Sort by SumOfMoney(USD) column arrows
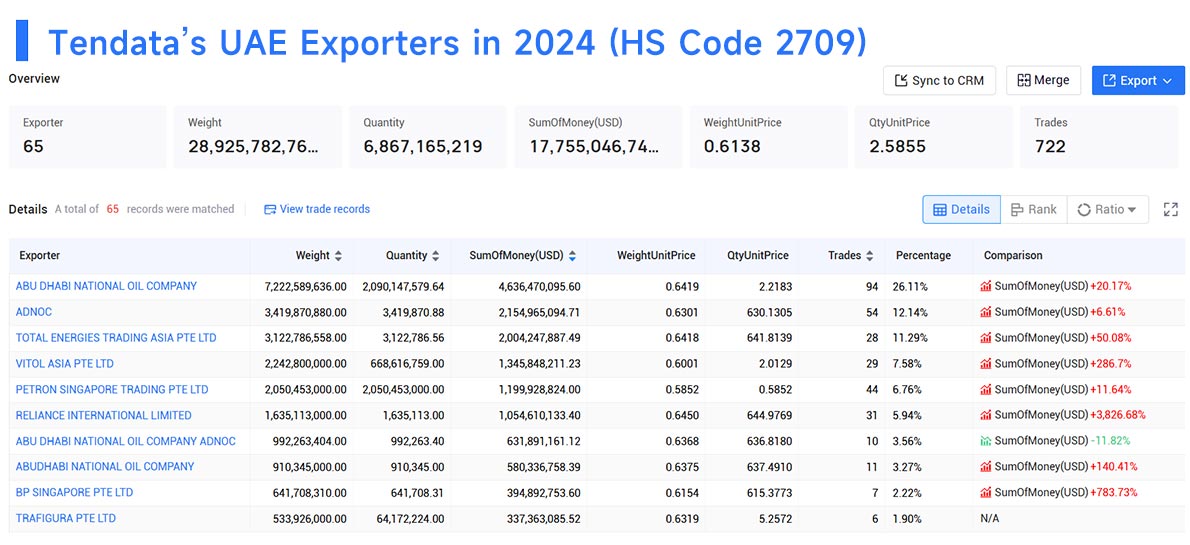 (x=572, y=256)
